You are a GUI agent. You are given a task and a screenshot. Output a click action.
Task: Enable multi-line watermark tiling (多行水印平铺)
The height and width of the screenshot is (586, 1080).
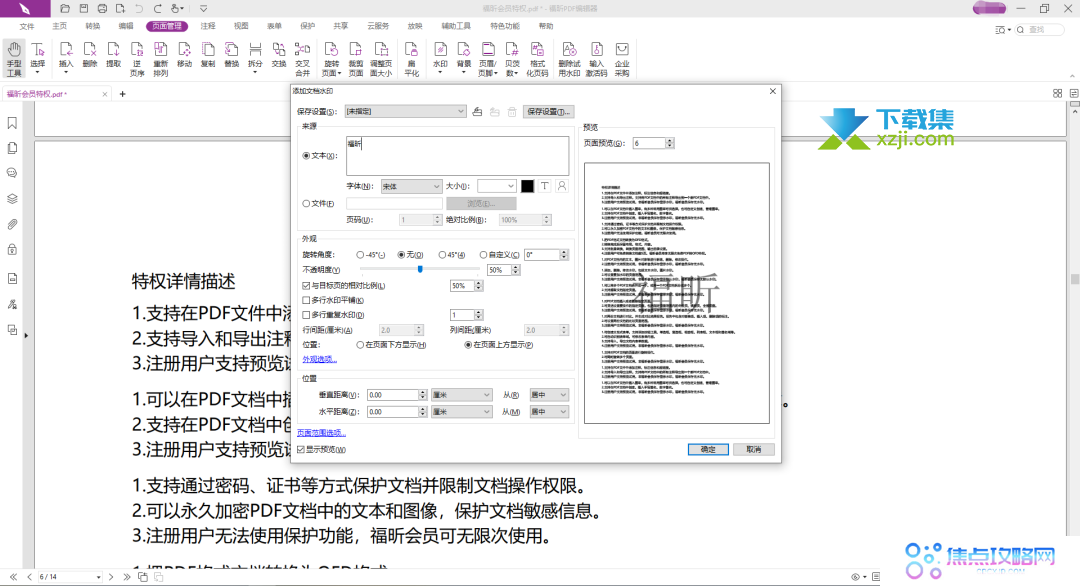click(307, 300)
